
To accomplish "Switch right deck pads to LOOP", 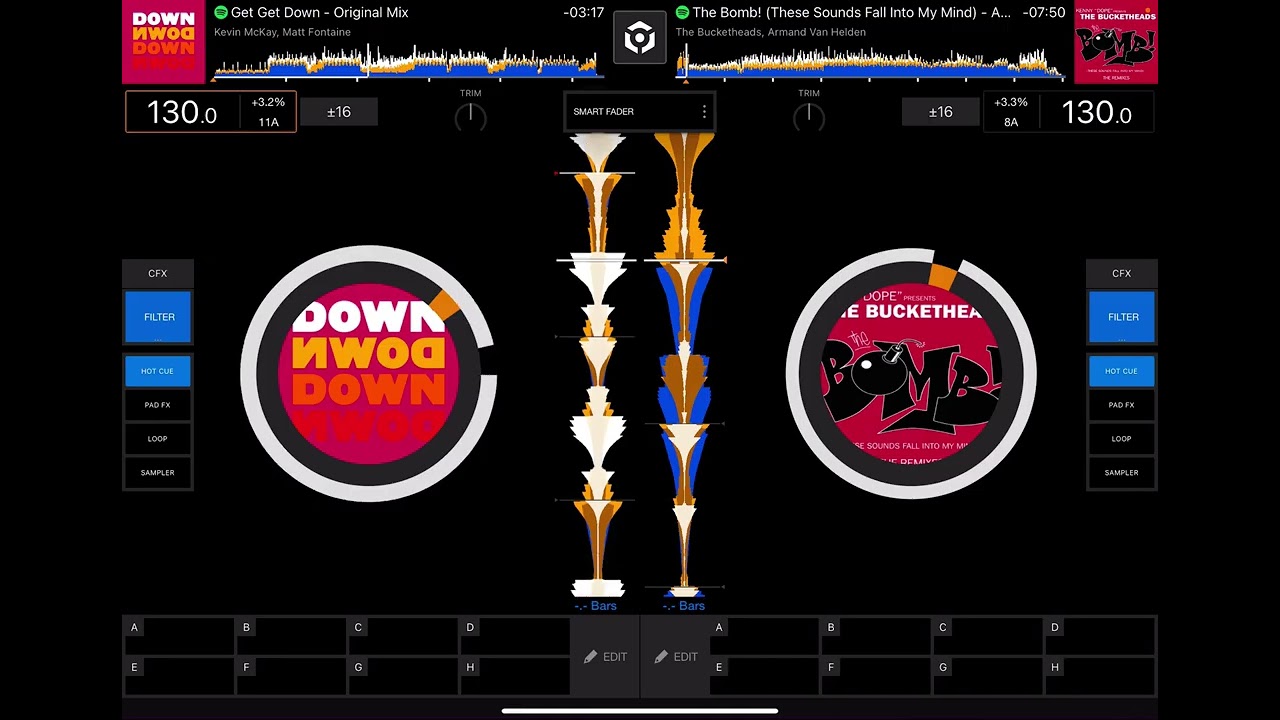I will pyautogui.click(x=1121, y=439).
